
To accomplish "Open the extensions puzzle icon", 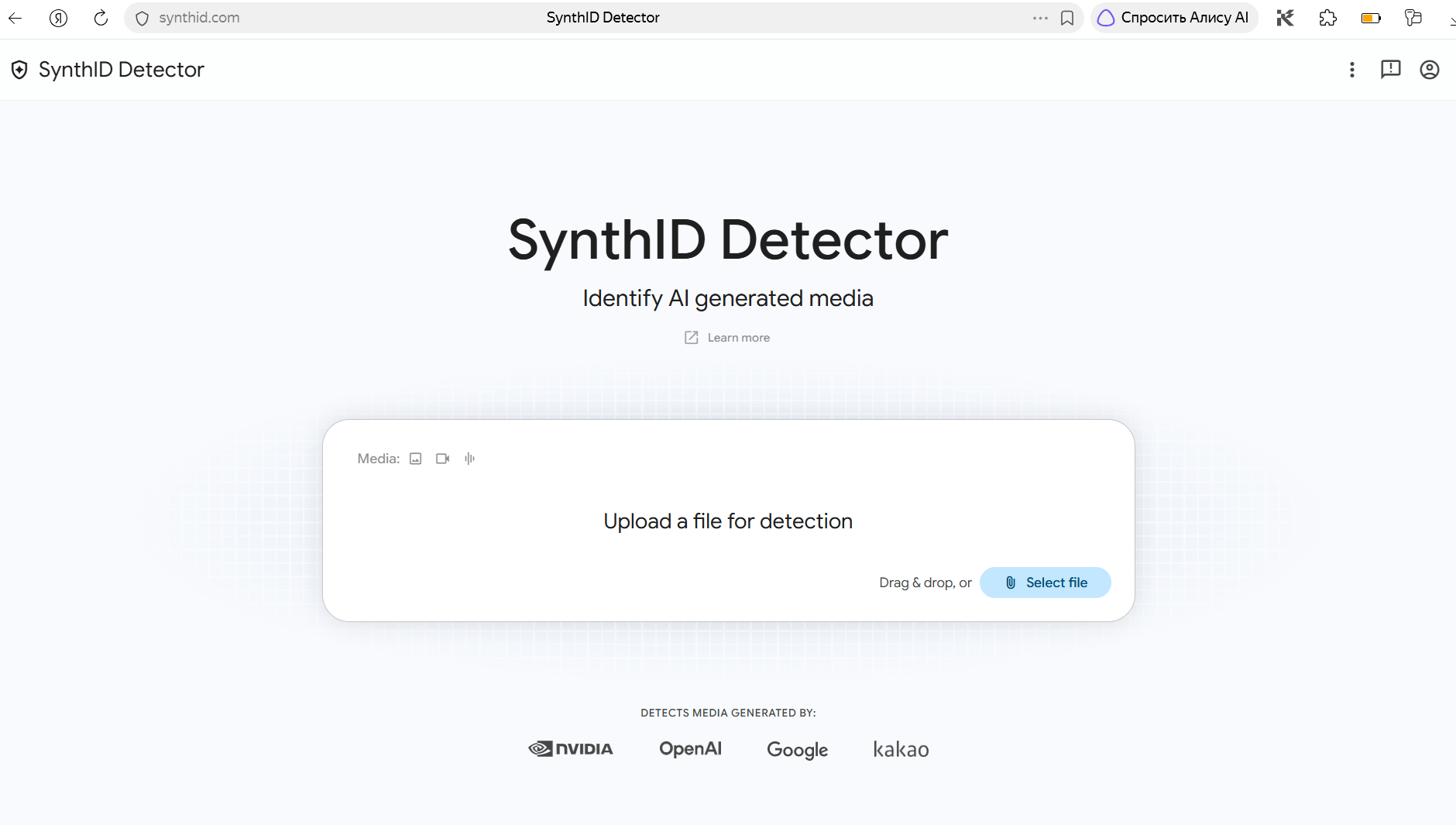I will [x=1328, y=18].
